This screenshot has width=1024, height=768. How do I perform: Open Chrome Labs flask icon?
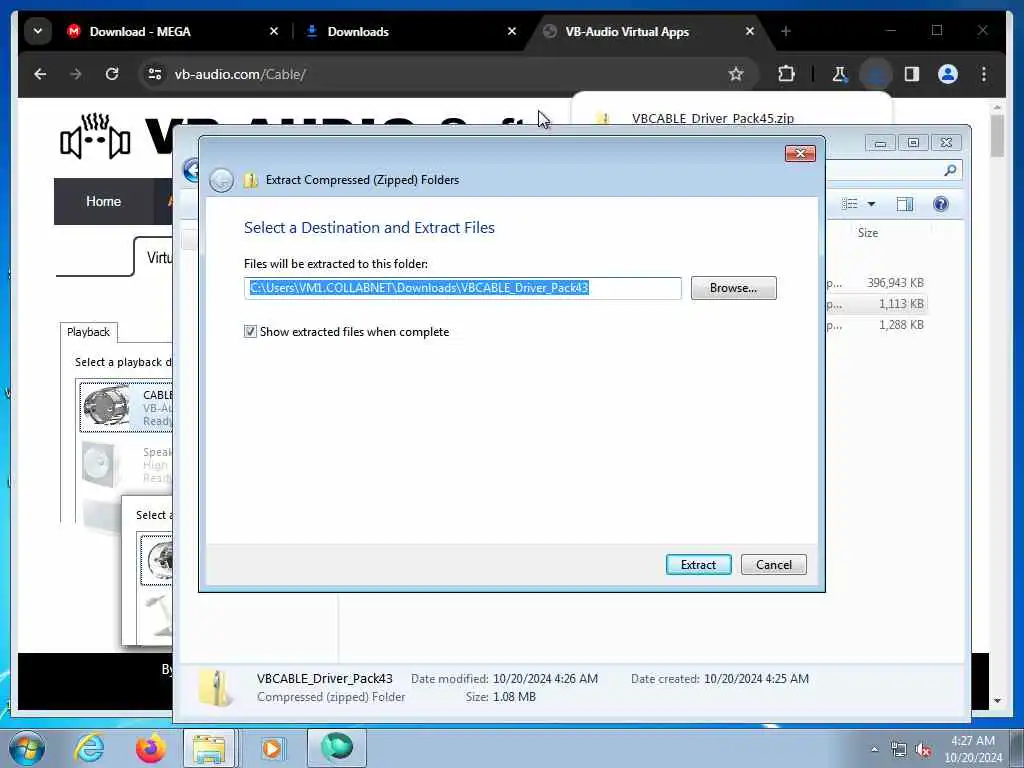(x=840, y=74)
